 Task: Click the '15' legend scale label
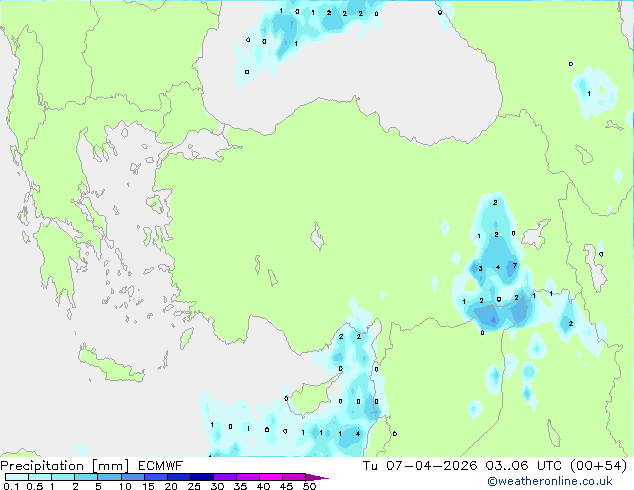coord(148,486)
